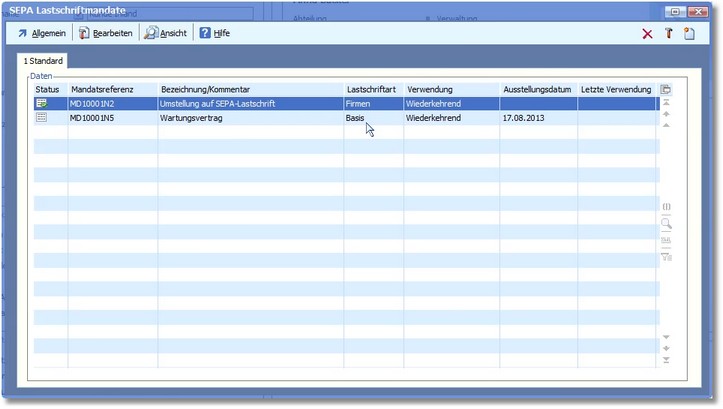723x409 pixels.
Task: Click the filter icon beside the table
Action: [666, 256]
